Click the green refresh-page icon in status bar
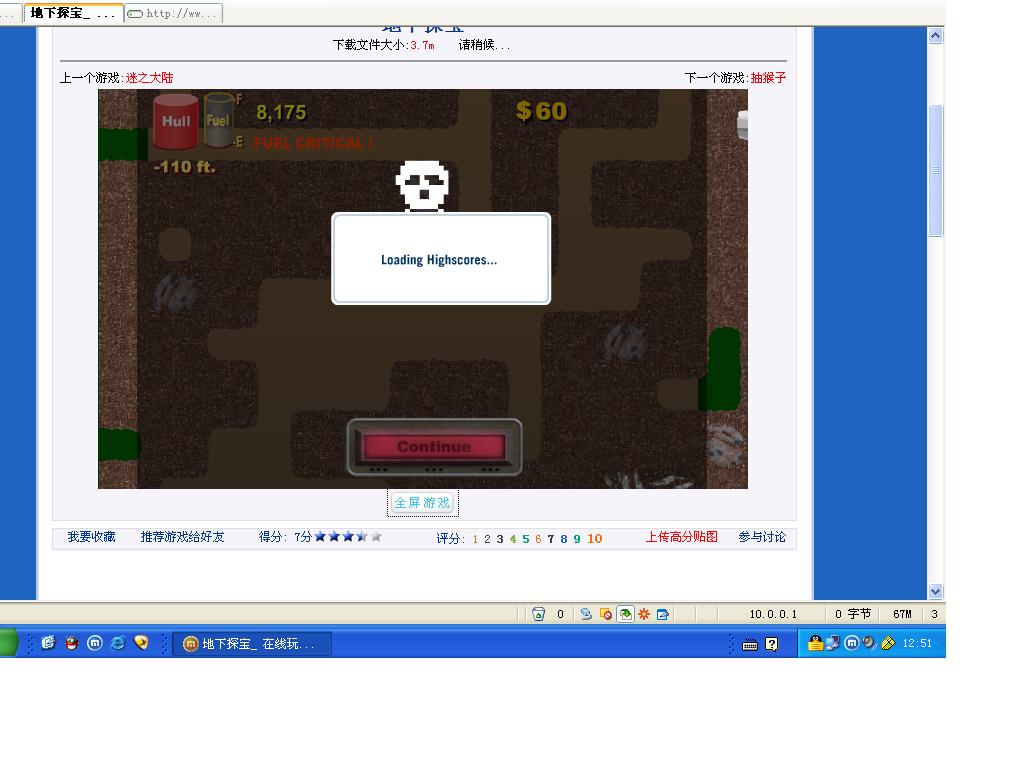Image resolution: width=1024 pixels, height=768 pixels. click(x=625, y=614)
